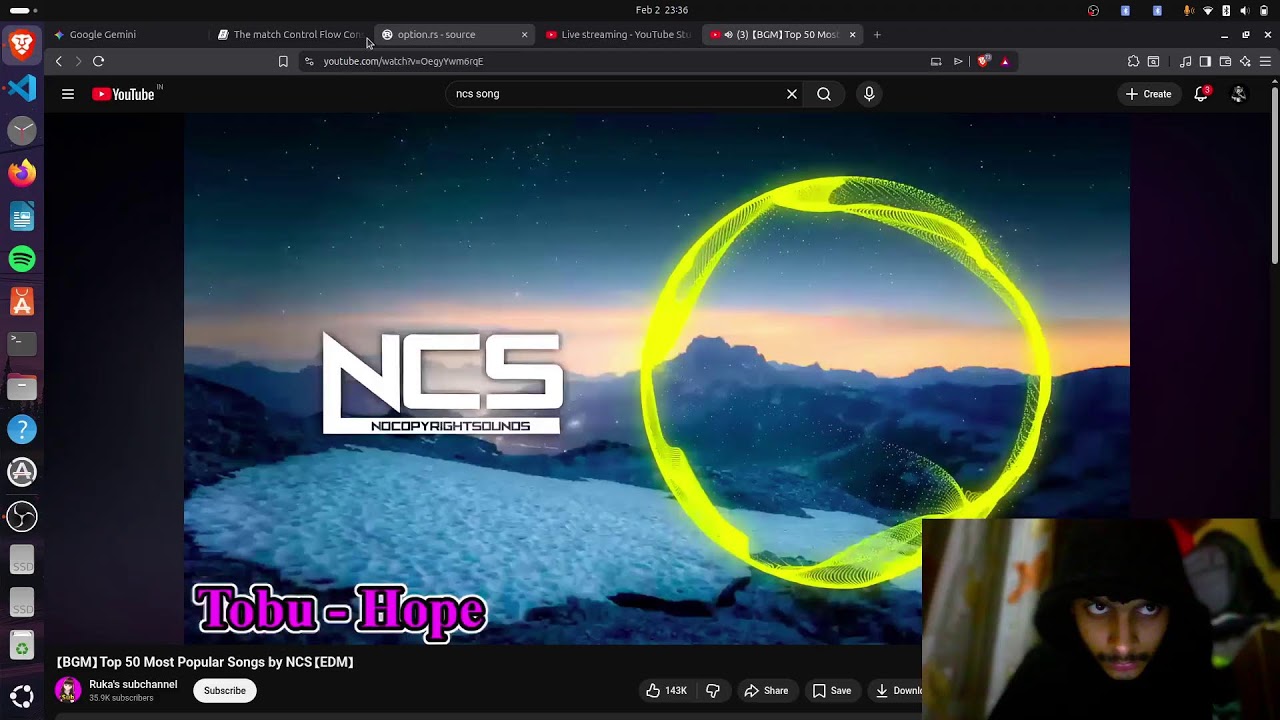Open the LibreOffice Writer dock icon
The image size is (1280, 720).
point(22,216)
